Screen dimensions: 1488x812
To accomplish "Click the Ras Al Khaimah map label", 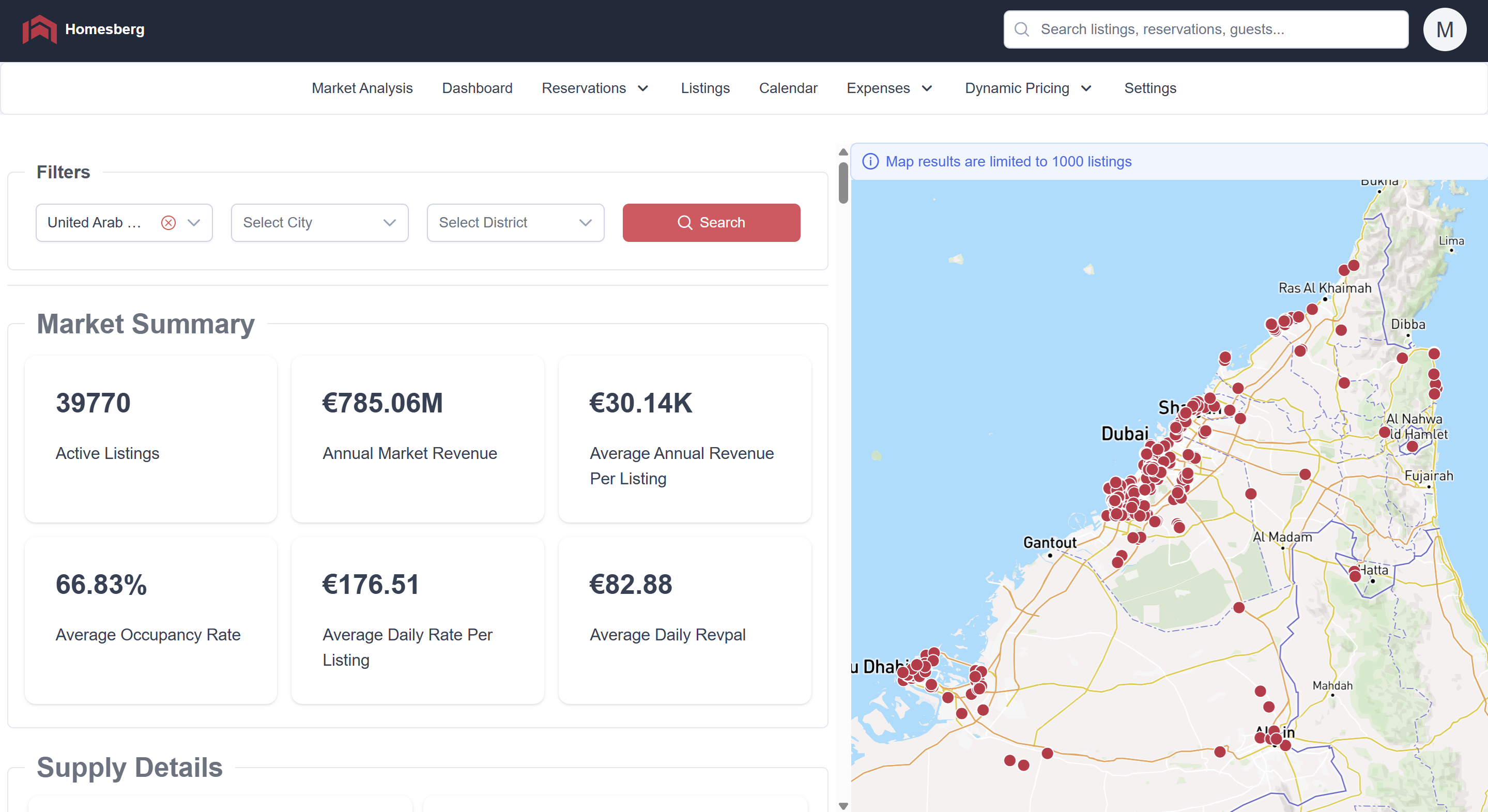I will [1325, 287].
